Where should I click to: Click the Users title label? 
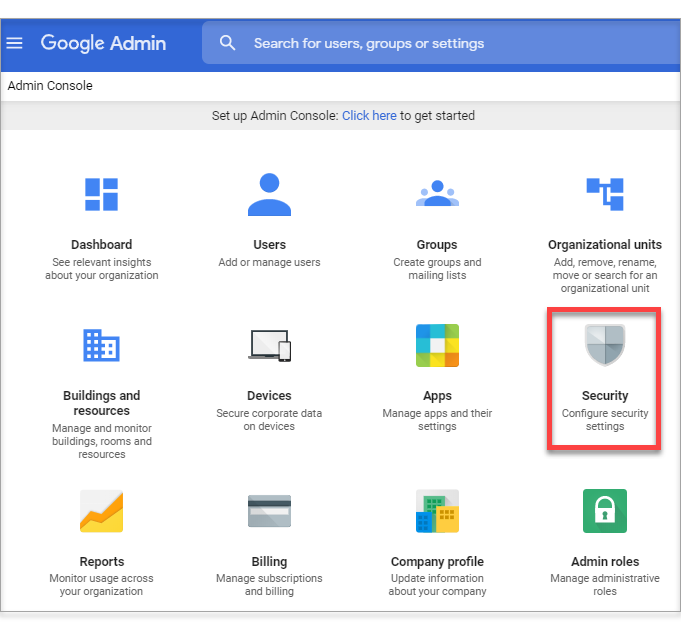[x=269, y=245]
